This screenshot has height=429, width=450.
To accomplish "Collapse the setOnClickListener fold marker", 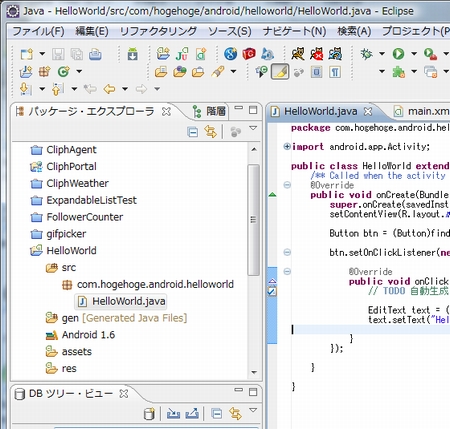I will tap(287, 252).
